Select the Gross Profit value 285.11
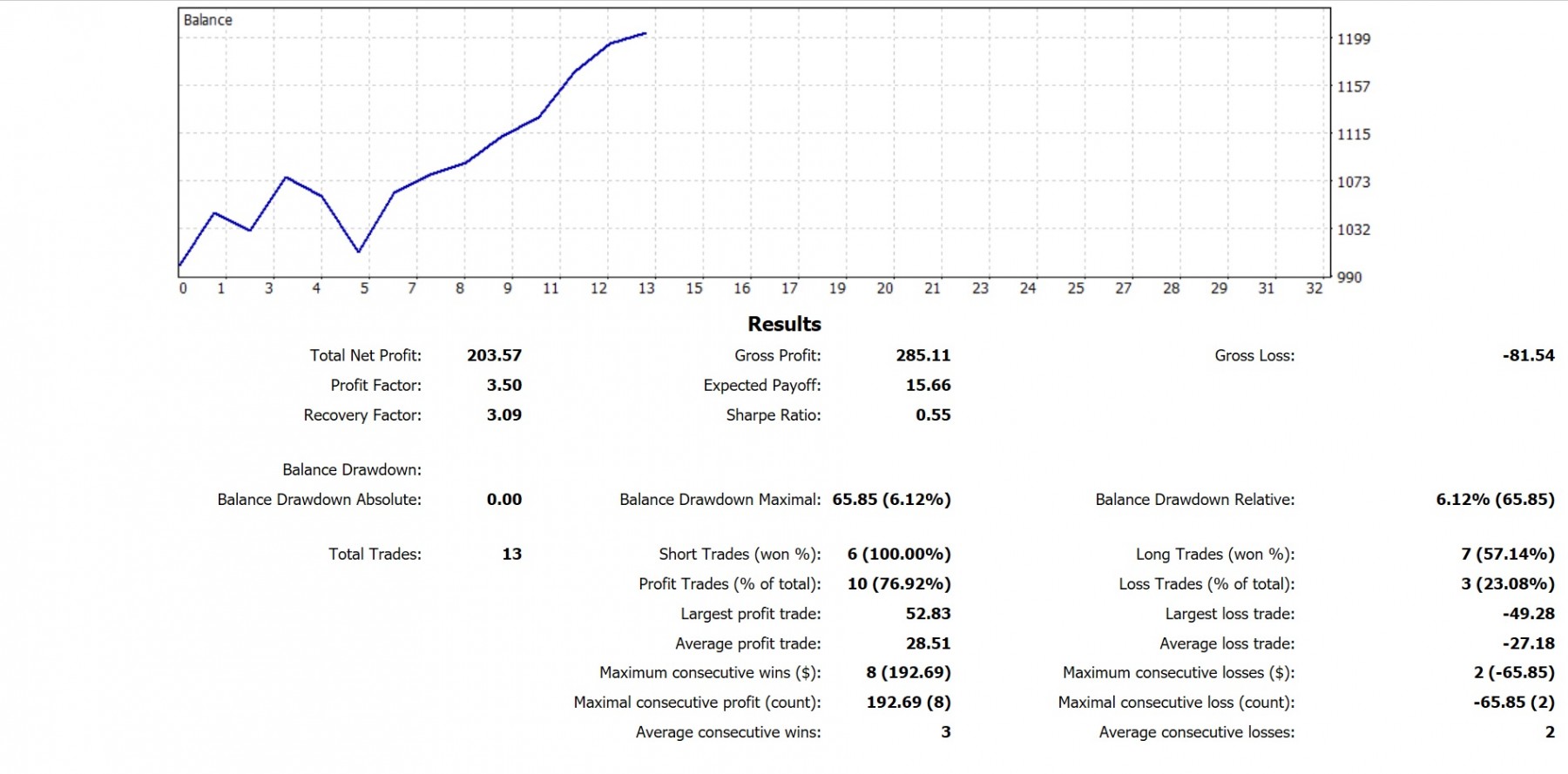The image size is (1568, 774). 923,355
